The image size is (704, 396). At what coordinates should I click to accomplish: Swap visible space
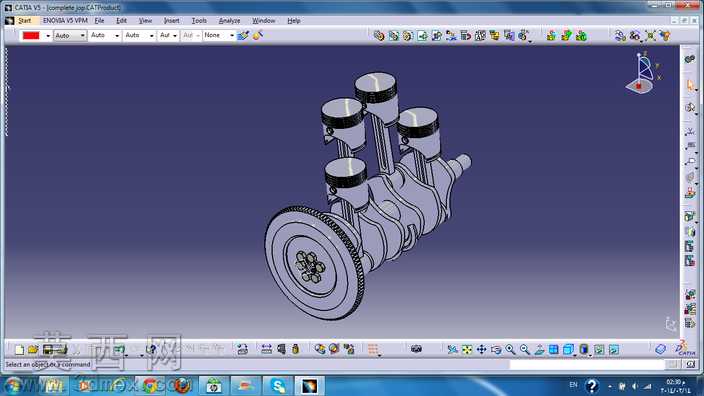point(614,349)
